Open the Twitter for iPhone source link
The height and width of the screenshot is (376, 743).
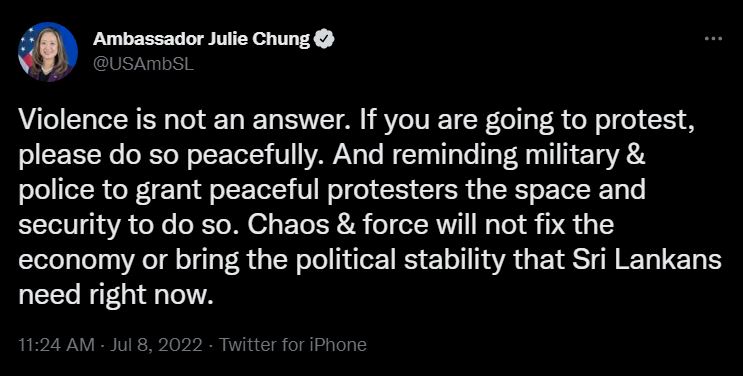tap(292, 344)
